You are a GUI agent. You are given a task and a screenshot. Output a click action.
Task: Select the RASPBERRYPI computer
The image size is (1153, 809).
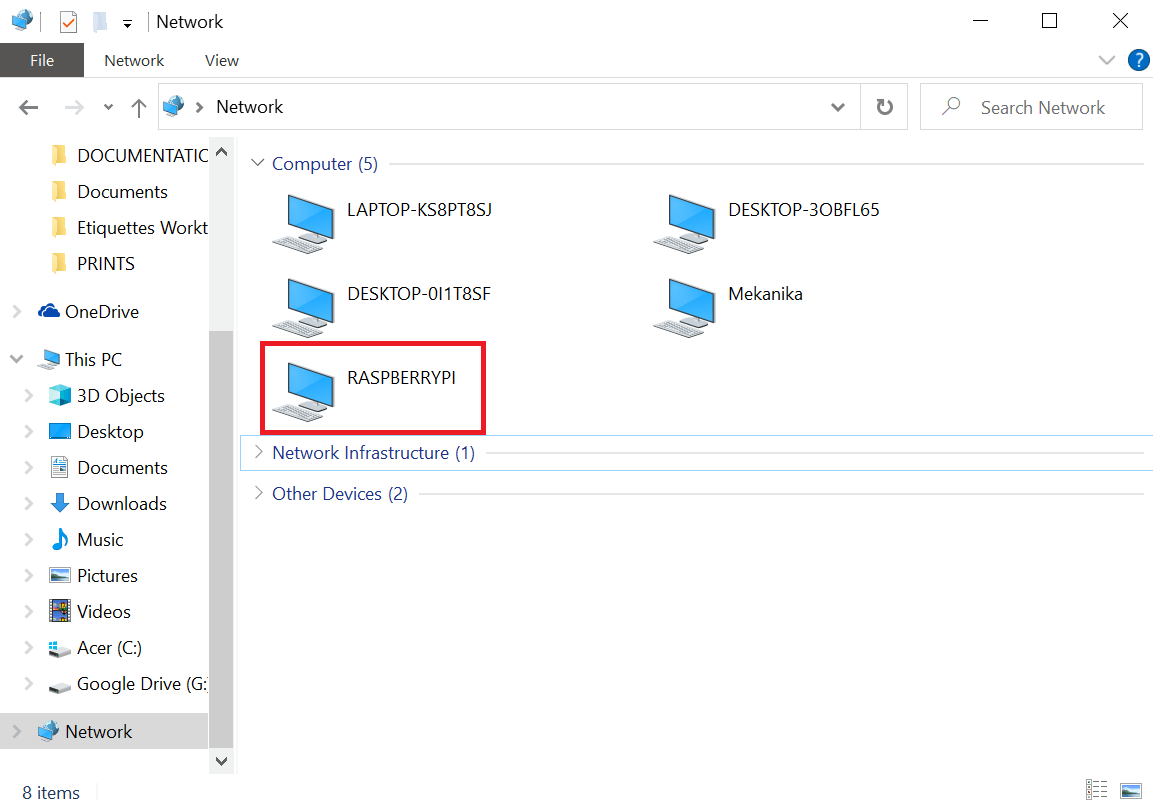click(365, 391)
